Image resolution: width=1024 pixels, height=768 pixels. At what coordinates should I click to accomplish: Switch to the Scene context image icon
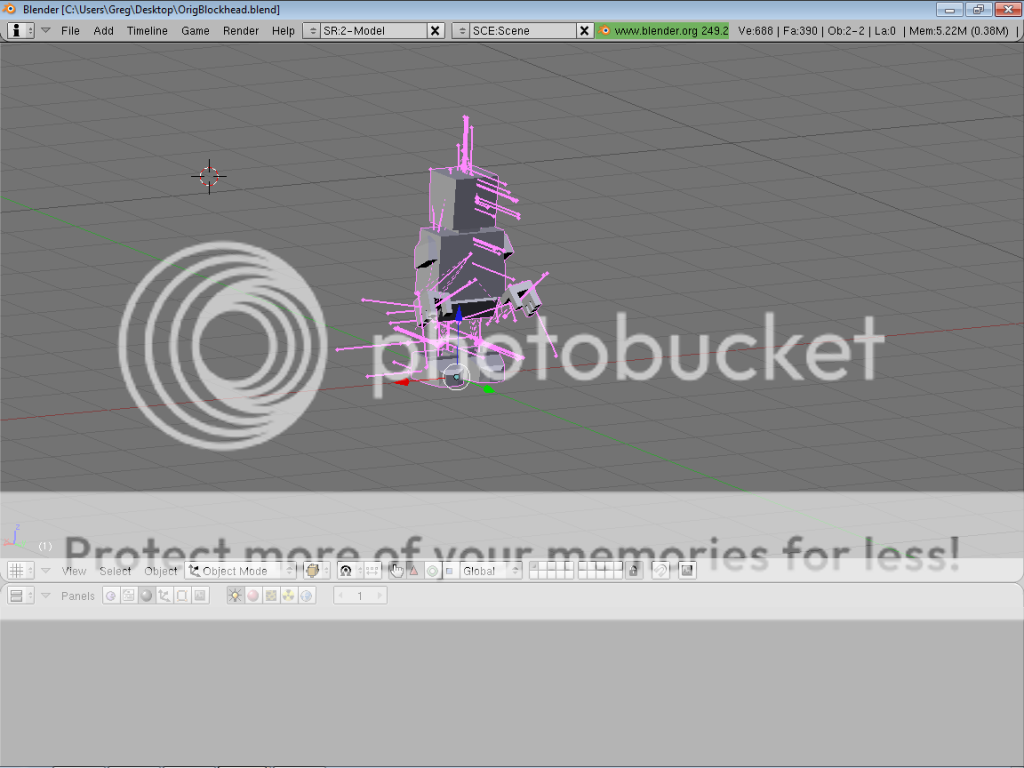pyautogui.click(x=200, y=596)
